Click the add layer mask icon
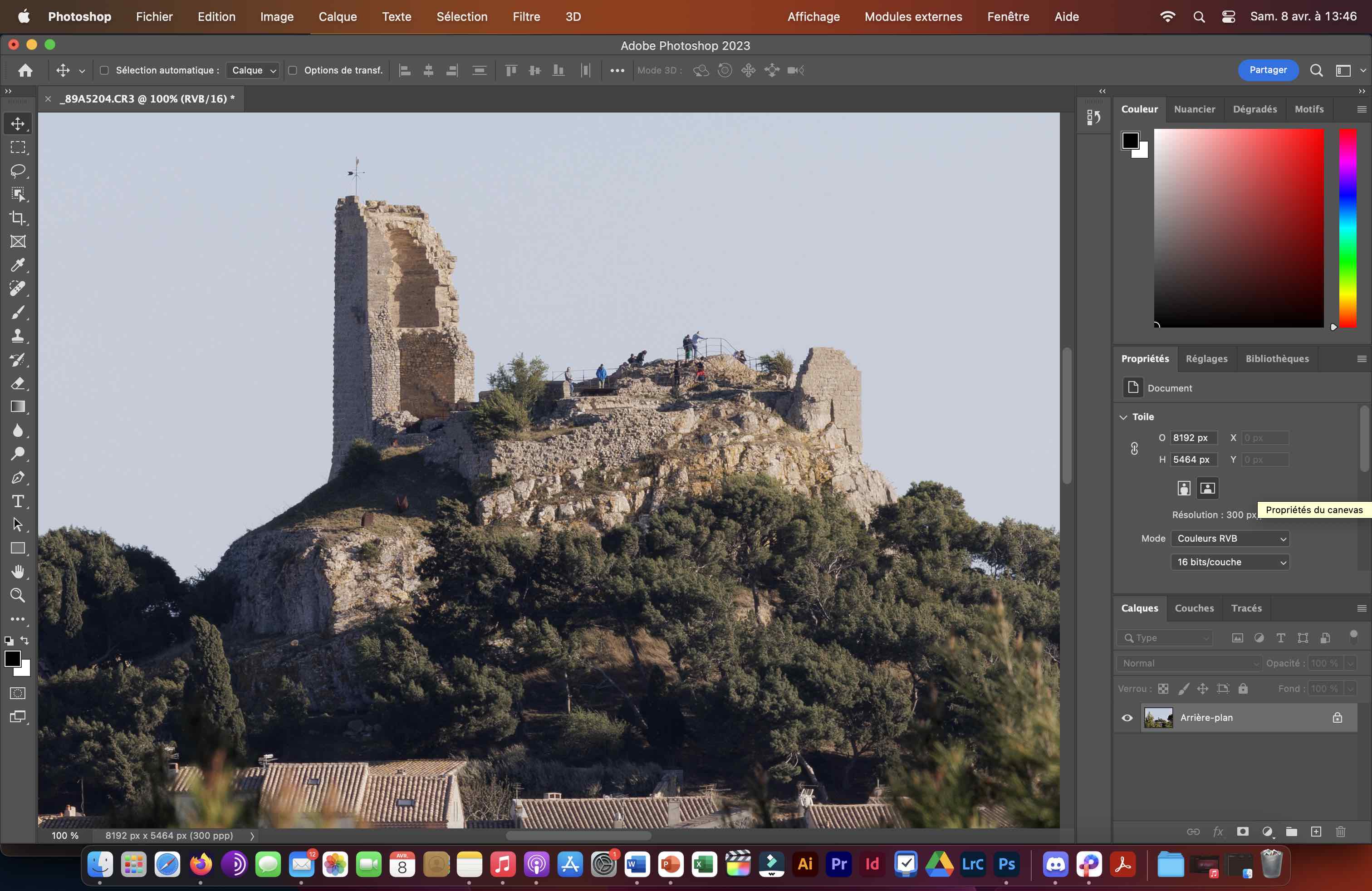This screenshot has height=891, width=1372. 1243,832
